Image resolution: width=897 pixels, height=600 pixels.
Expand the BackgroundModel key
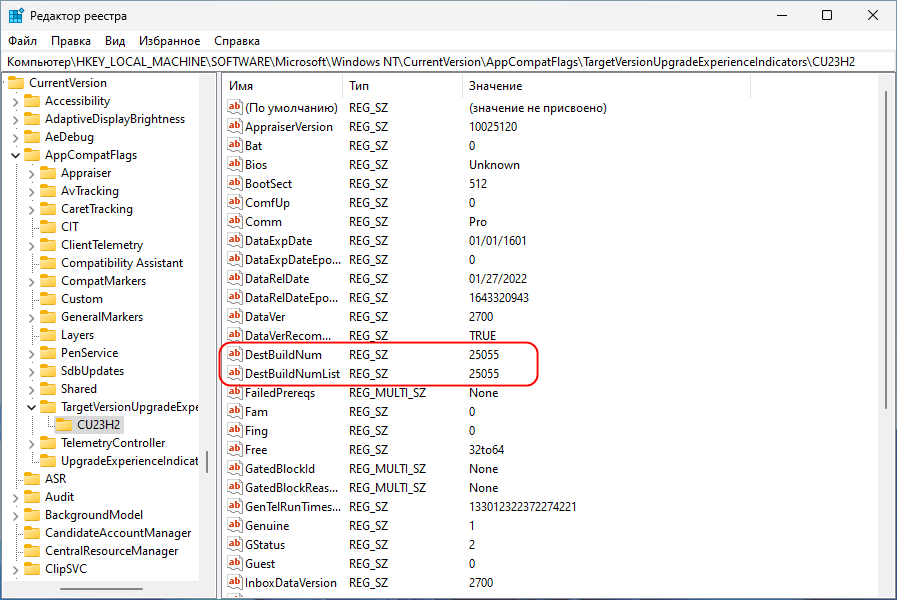[15, 515]
